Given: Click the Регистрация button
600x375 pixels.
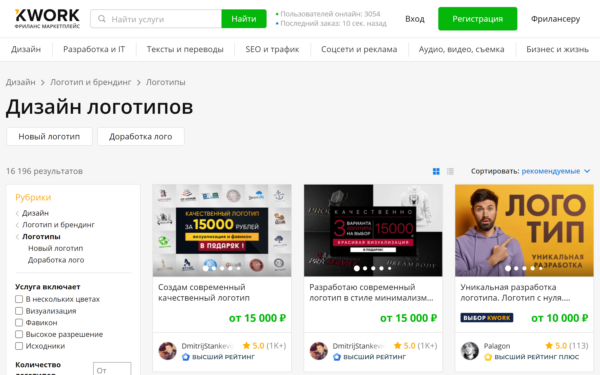Looking at the screenshot, I should (478, 19).
